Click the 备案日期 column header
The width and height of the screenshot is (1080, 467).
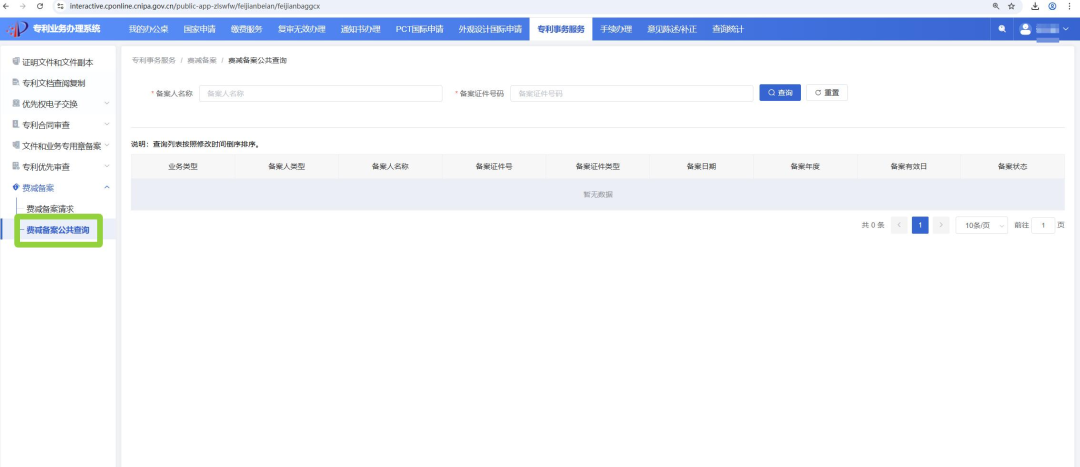coord(701,167)
